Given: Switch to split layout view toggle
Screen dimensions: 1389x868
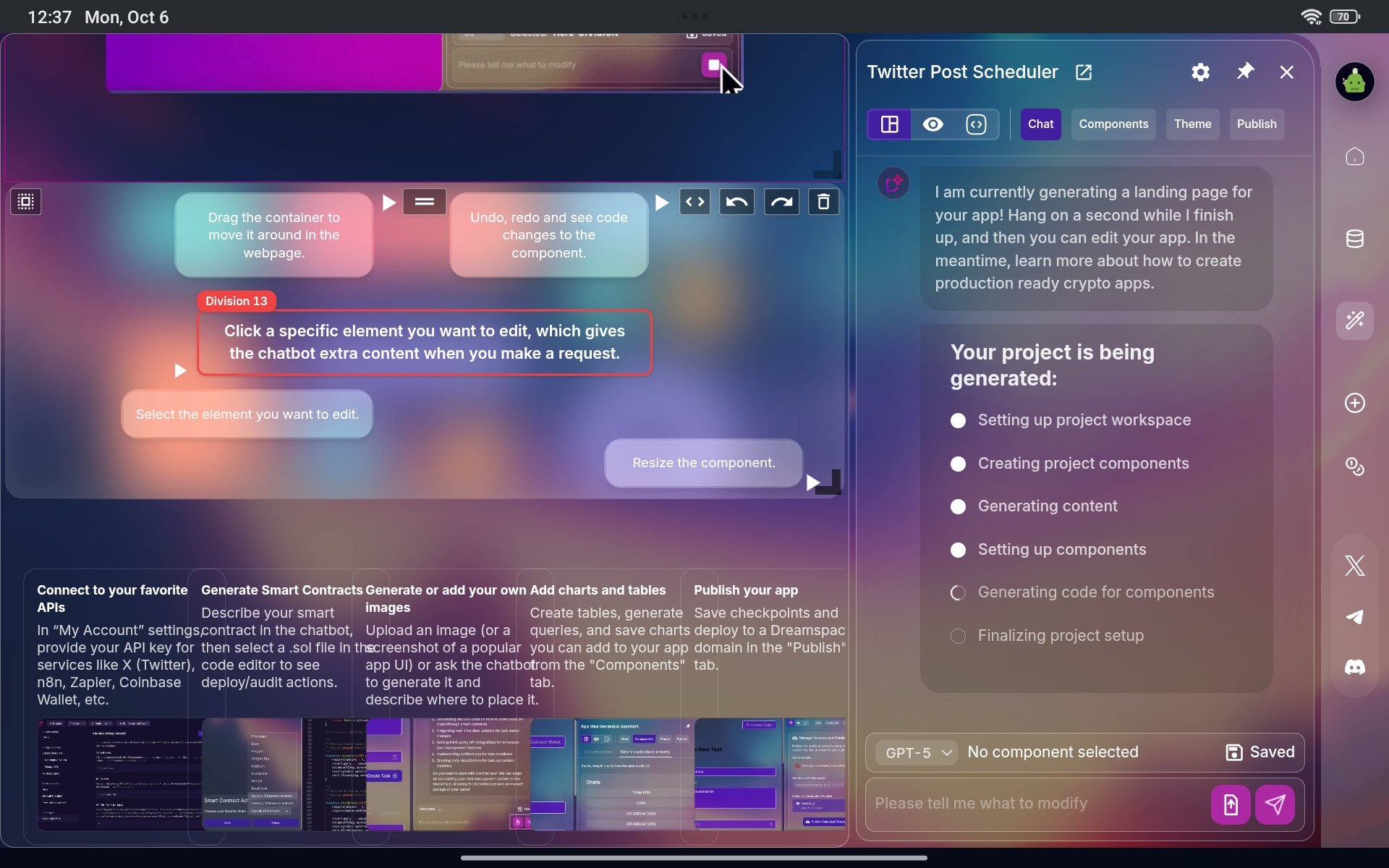Looking at the screenshot, I should click(x=889, y=124).
